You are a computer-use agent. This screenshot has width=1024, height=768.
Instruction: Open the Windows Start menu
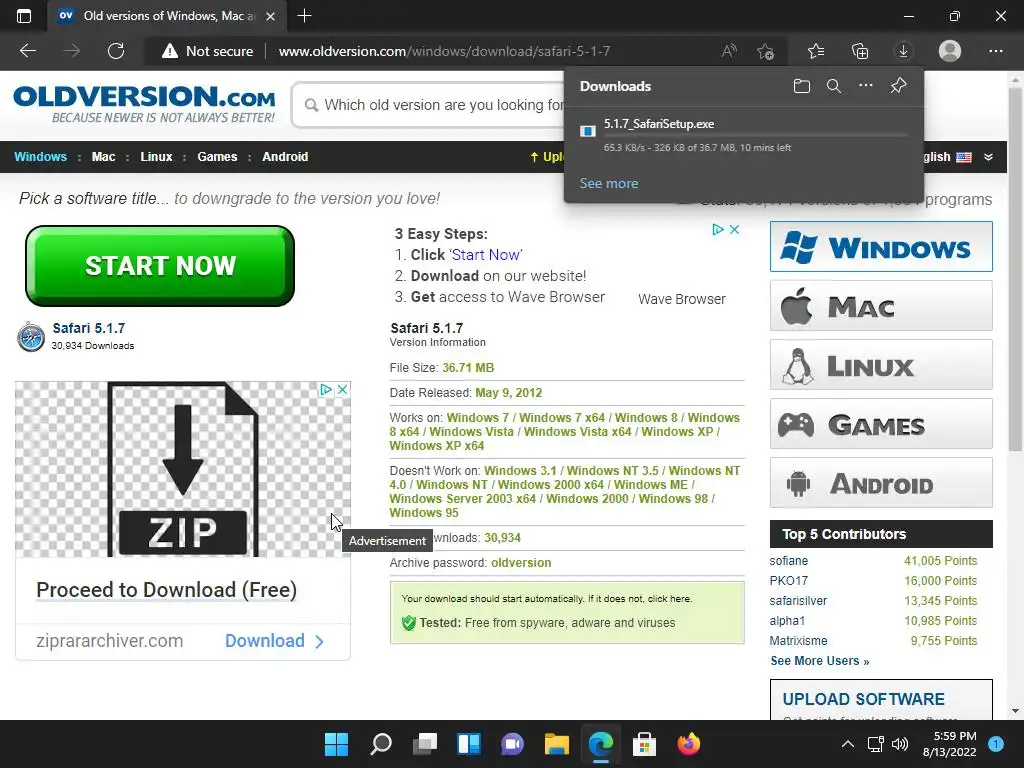pyautogui.click(x=336, y=744)
